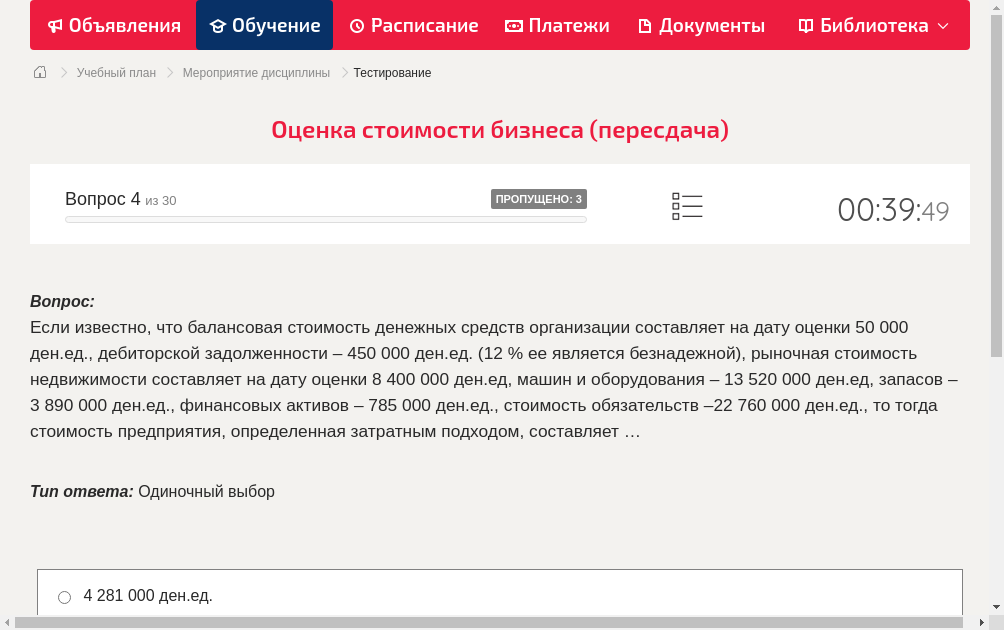Viewport: 1004px width, 630px height.
Task: Open the question navigator list icon
Action: [x=687, y=206]
